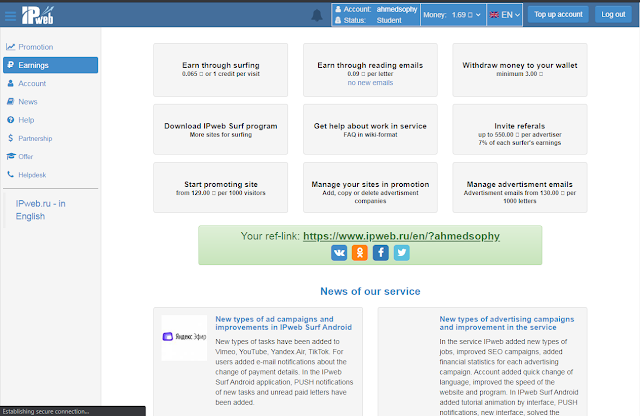Screen dimensions: 640x416
Task: Click the Yandex Efir news thumbnail
Action: [184, 338]
